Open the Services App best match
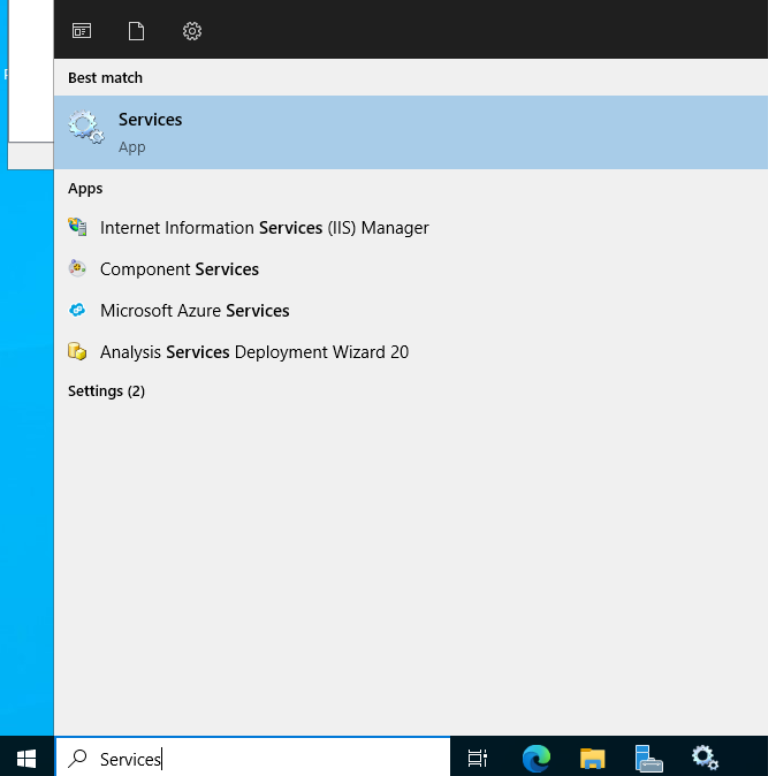This screenshot has width=768, height=776. click(x=411, y=133)
